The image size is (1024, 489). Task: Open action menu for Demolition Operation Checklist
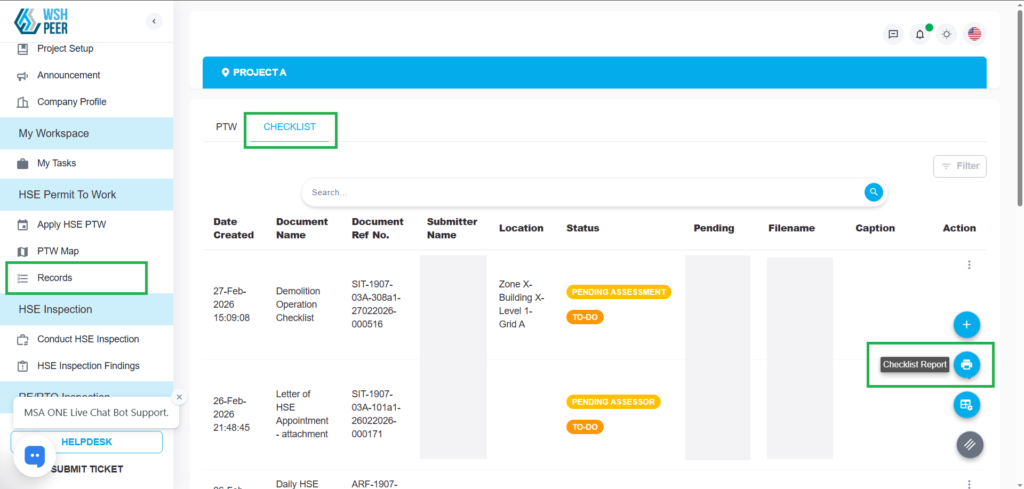[x=968, y=265]
